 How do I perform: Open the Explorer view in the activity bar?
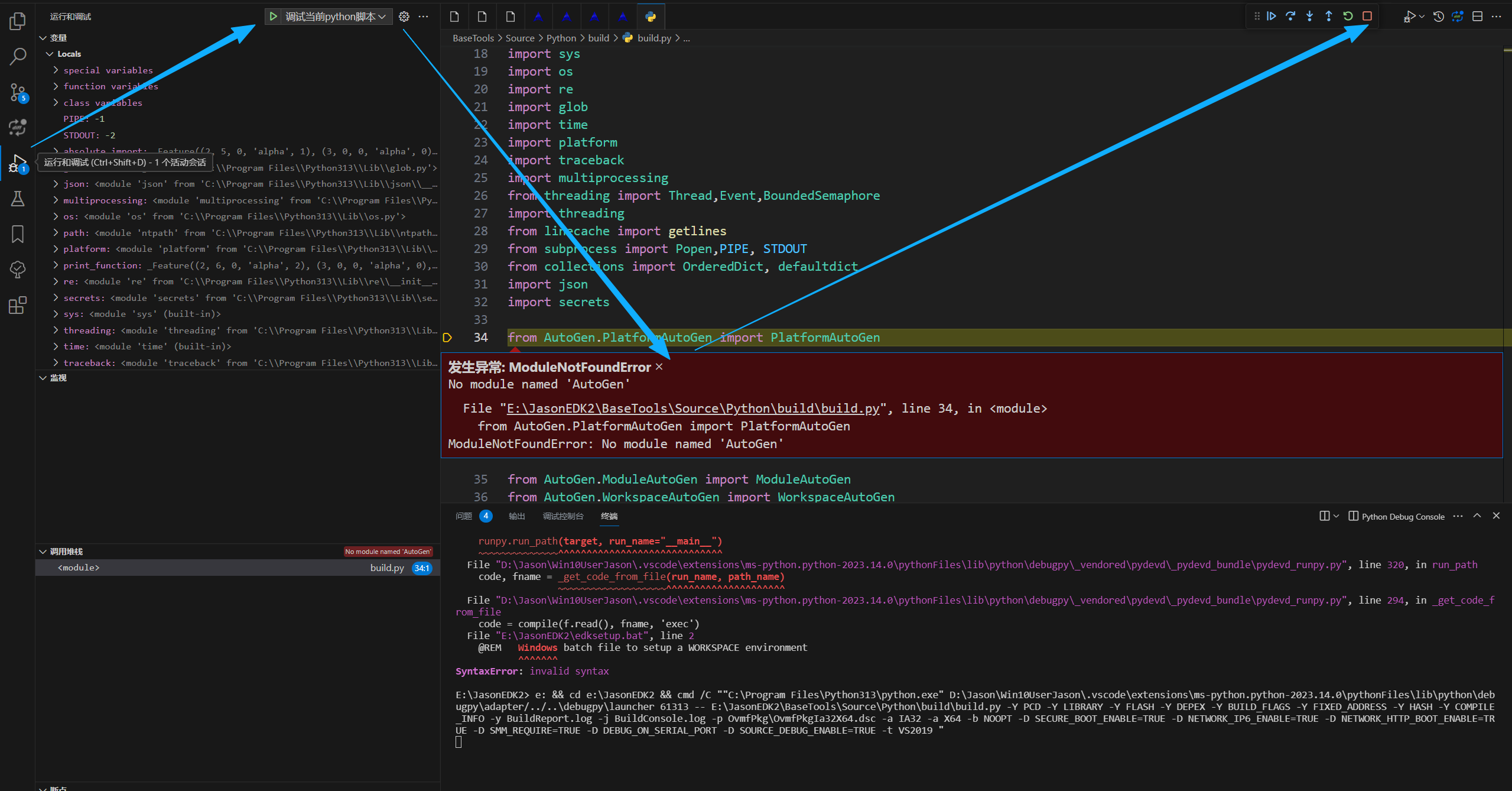click(x=18, y=22)
